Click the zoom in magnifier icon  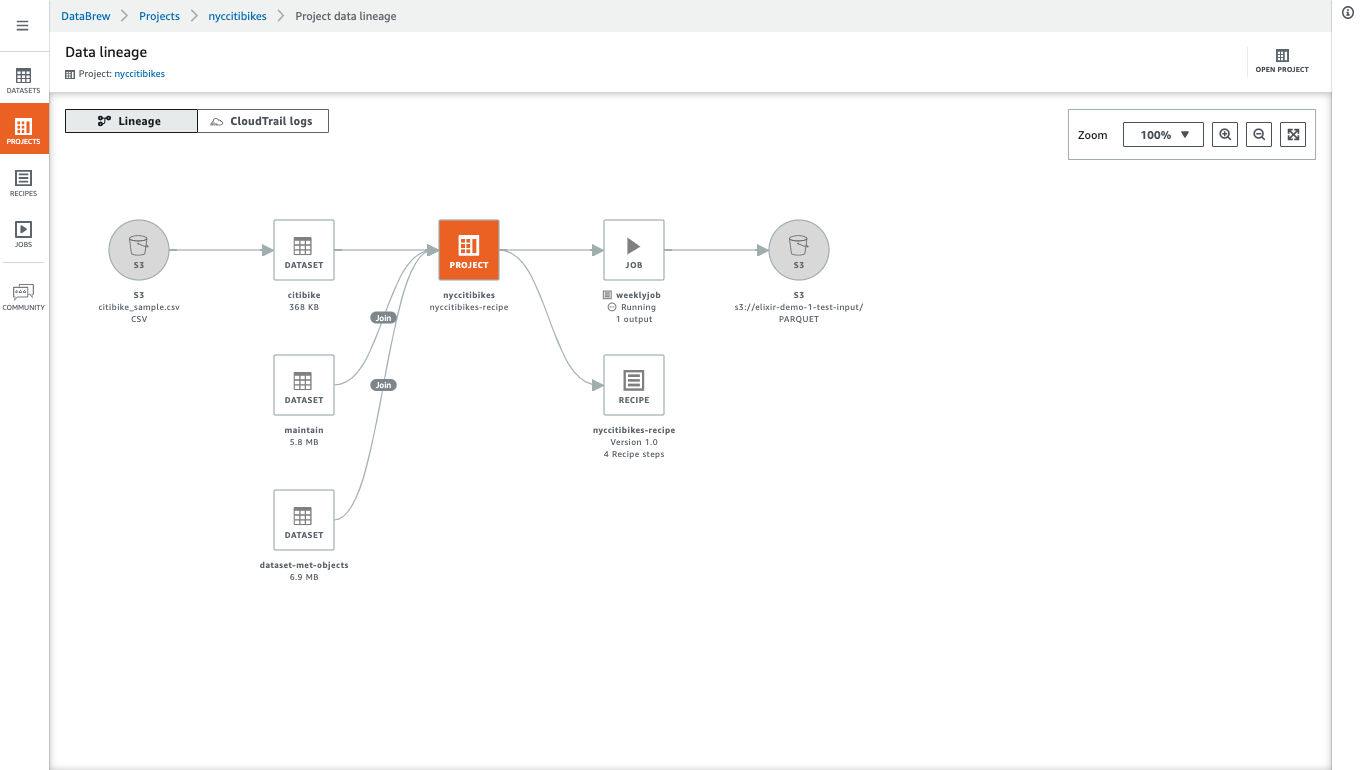tap(1224, 133)
